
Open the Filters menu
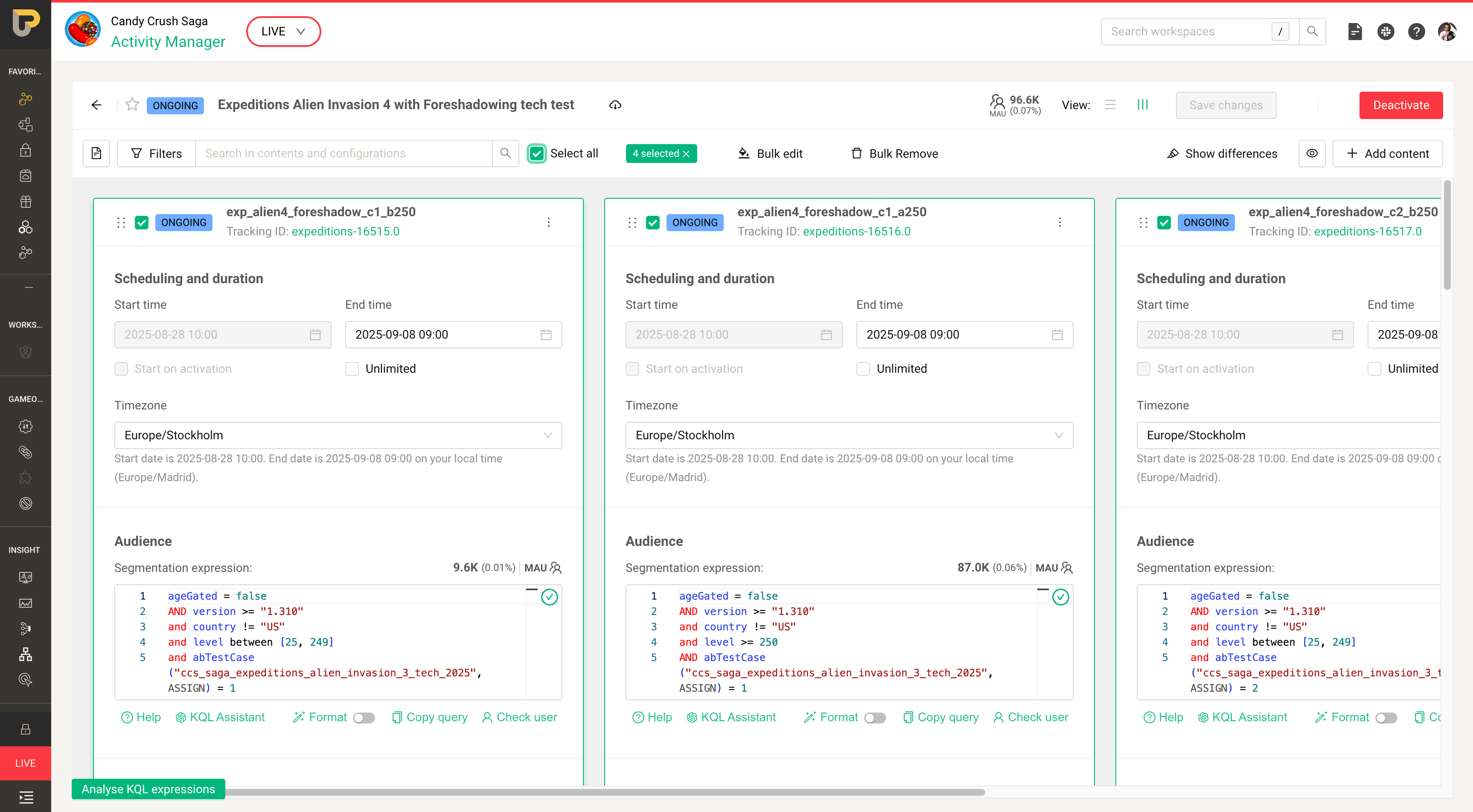click(156, 154)
